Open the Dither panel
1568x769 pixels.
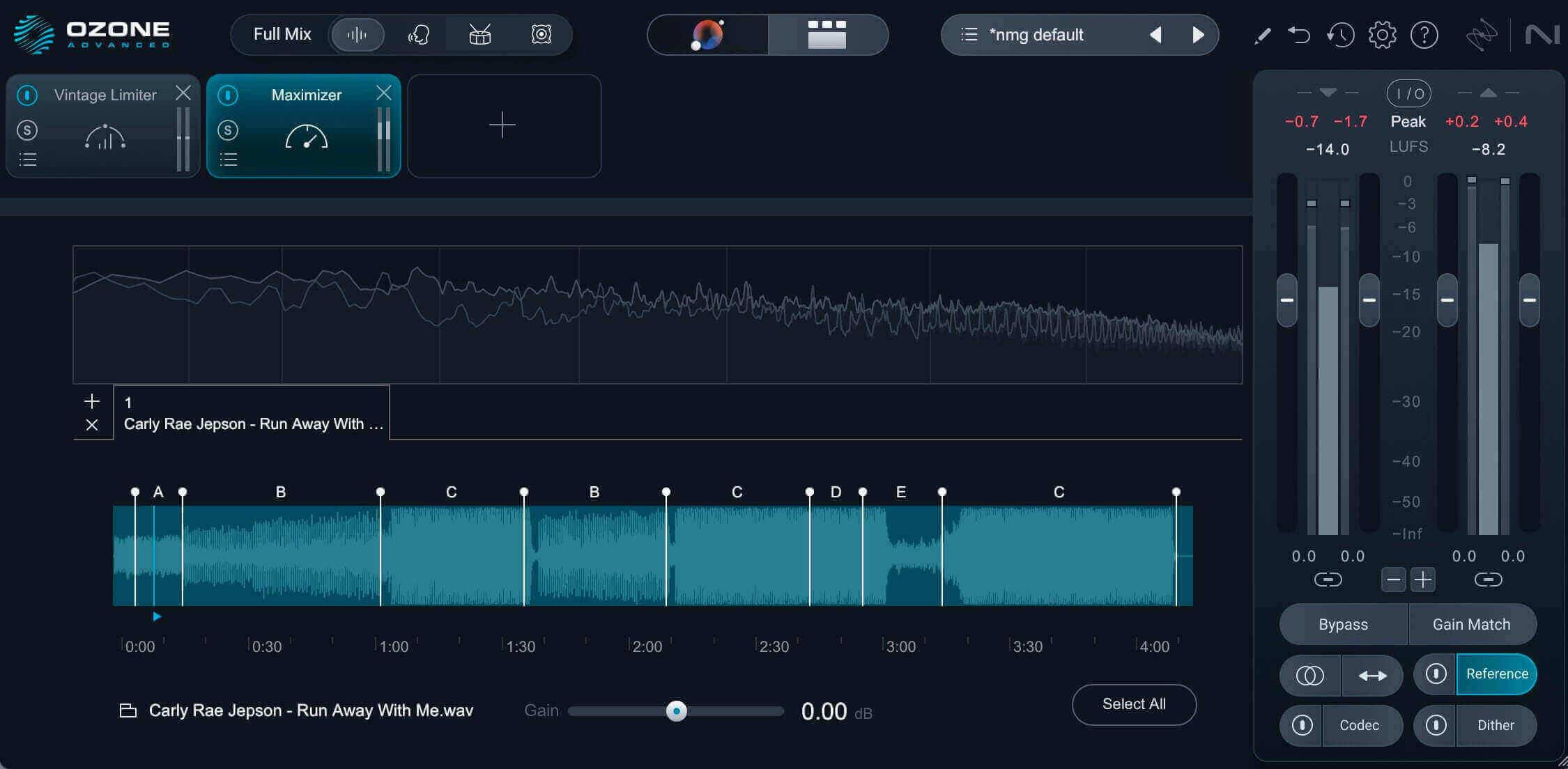[x=1496, y=725]
